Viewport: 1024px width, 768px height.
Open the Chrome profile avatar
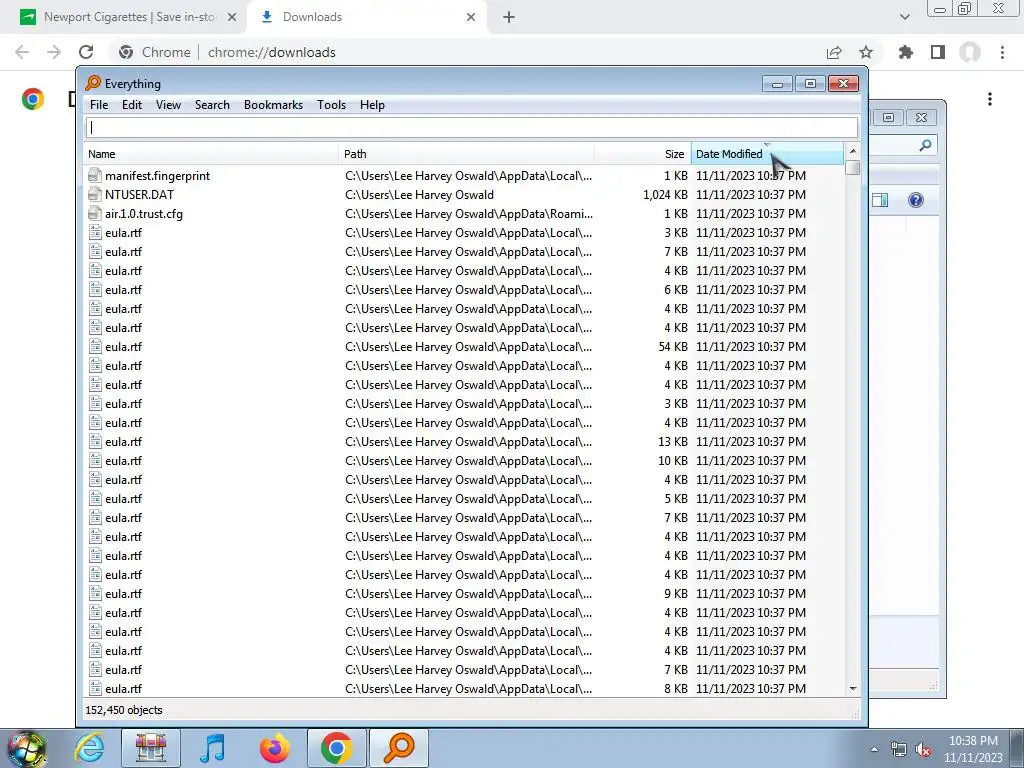pyautogui.click(x=970, y=52)
